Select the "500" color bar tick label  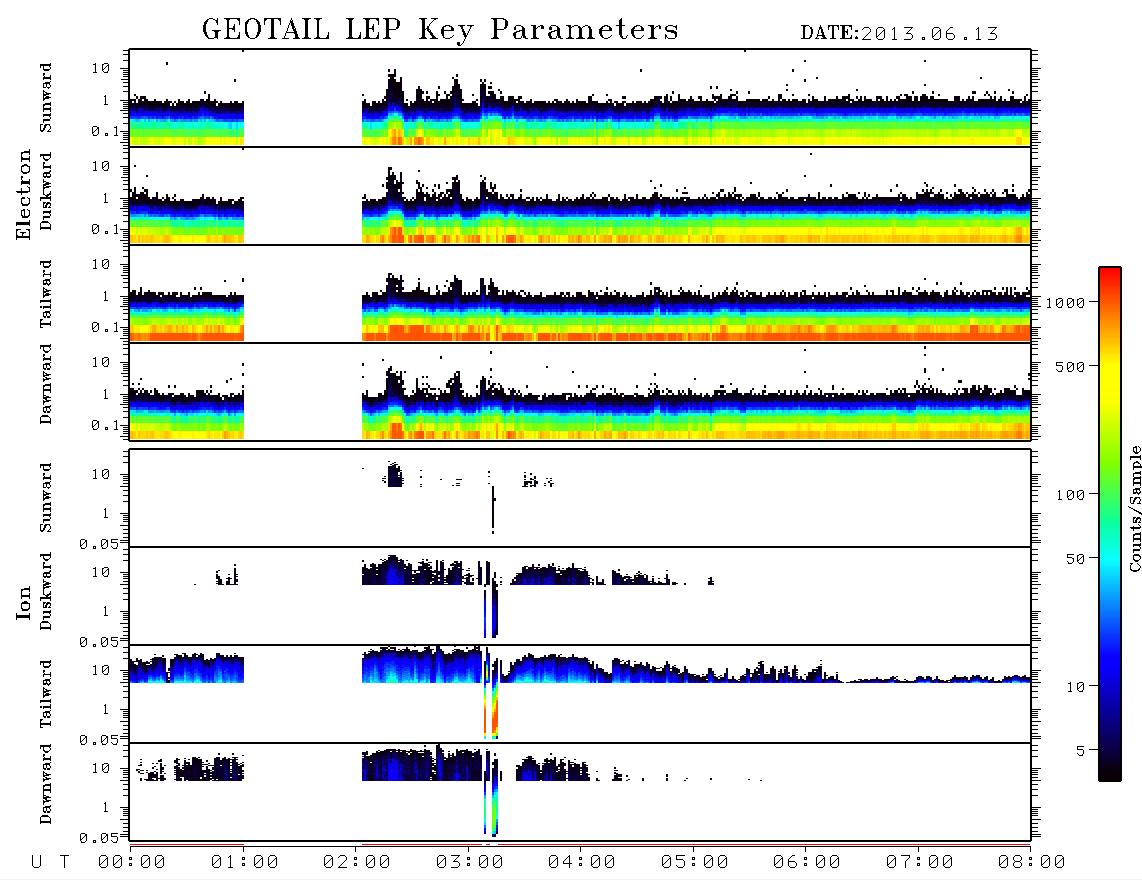tap(1071, 366)
